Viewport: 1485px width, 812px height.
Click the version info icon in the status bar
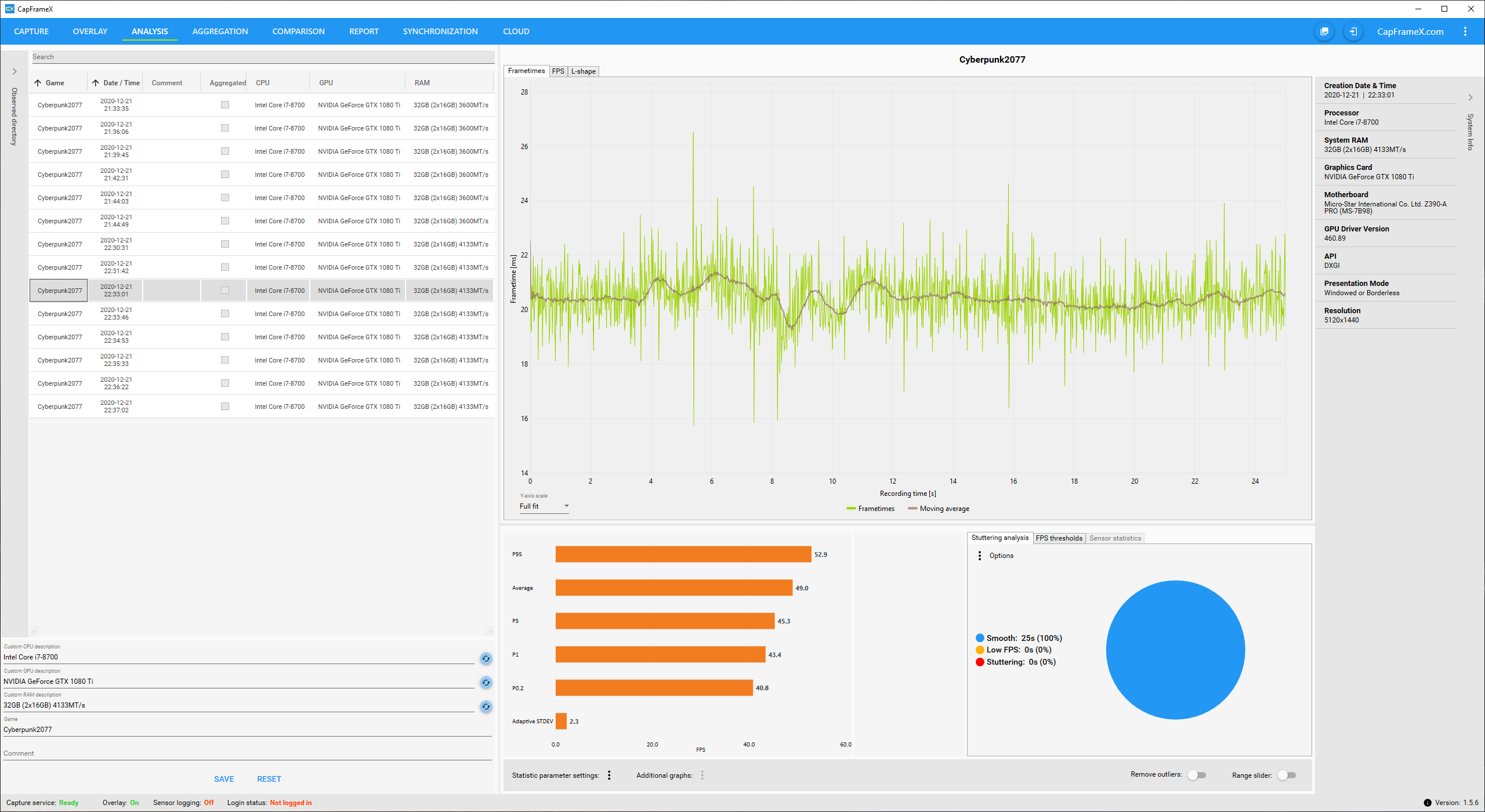tap(1428, 803)
